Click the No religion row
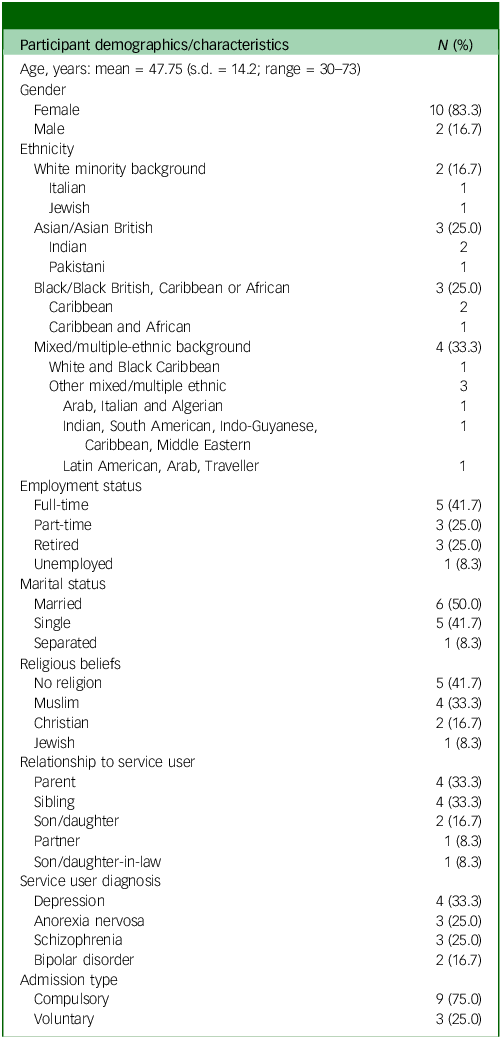Screen dimensions: 501x1038 [x=250, y=683]
